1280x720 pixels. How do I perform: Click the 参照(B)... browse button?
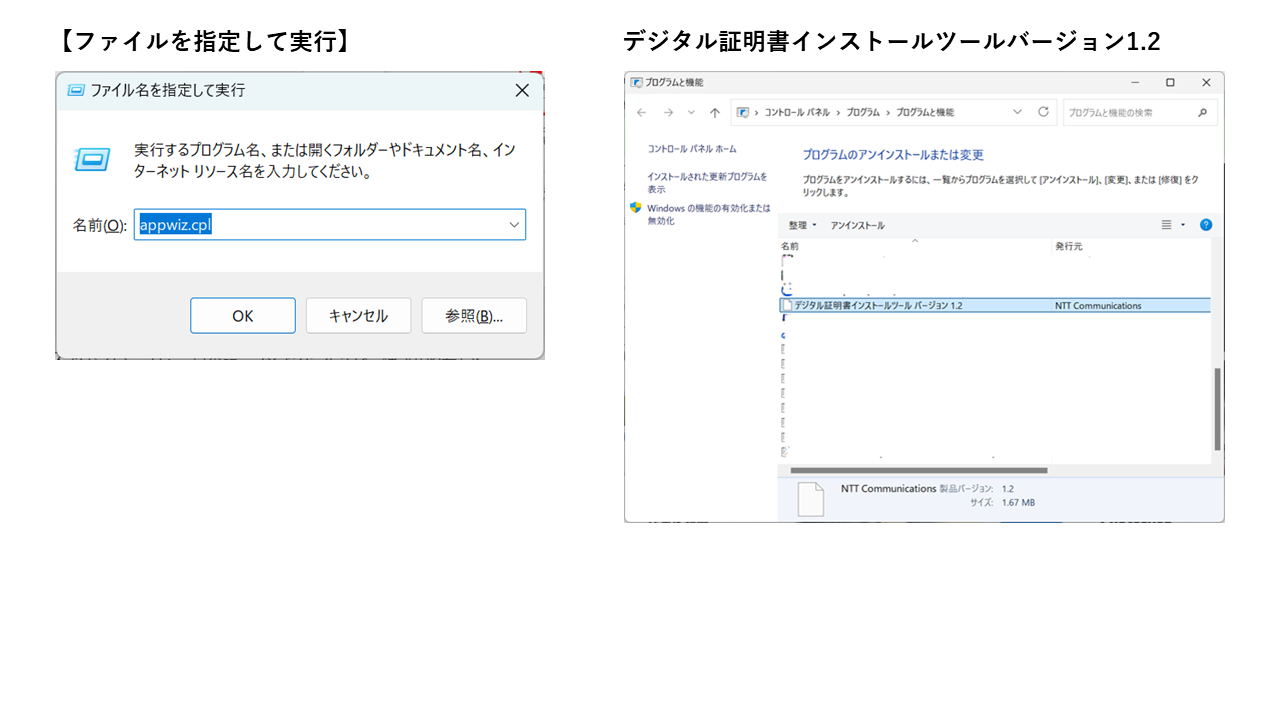tap(473, 316)
